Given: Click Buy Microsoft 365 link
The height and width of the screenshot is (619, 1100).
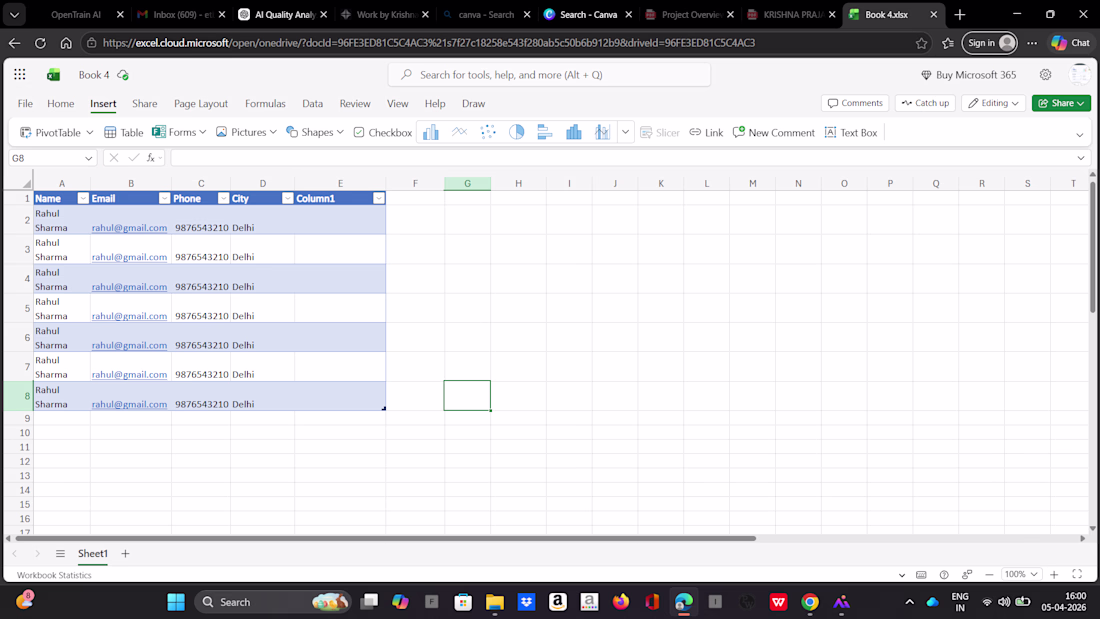Looking at the screenshot, I should click(x=968, y=74).
